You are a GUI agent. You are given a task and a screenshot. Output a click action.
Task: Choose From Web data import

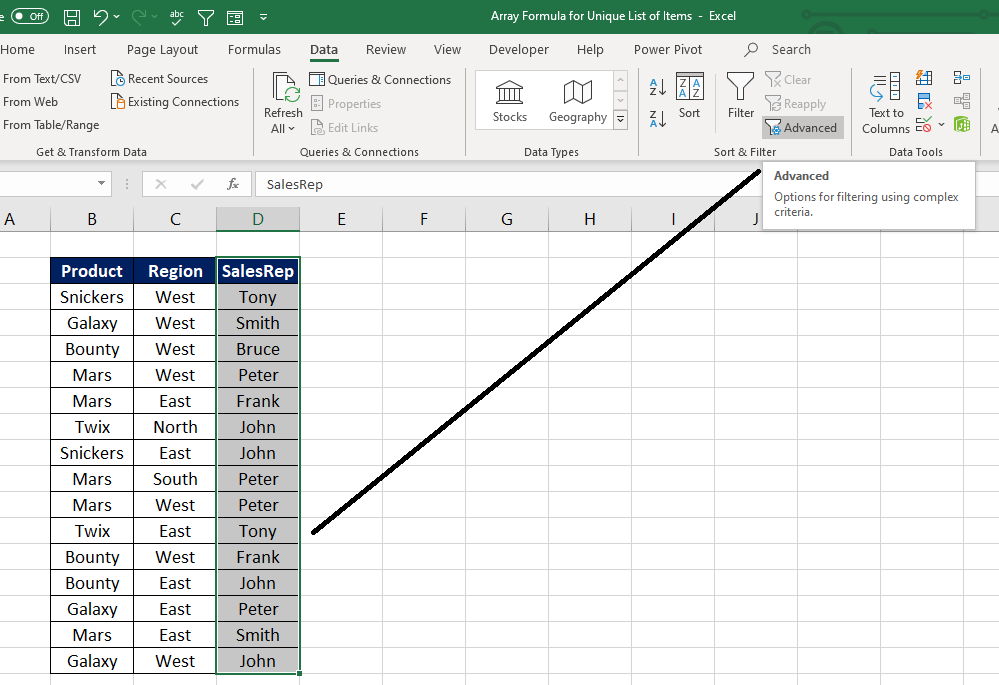(x=30, y=102)
